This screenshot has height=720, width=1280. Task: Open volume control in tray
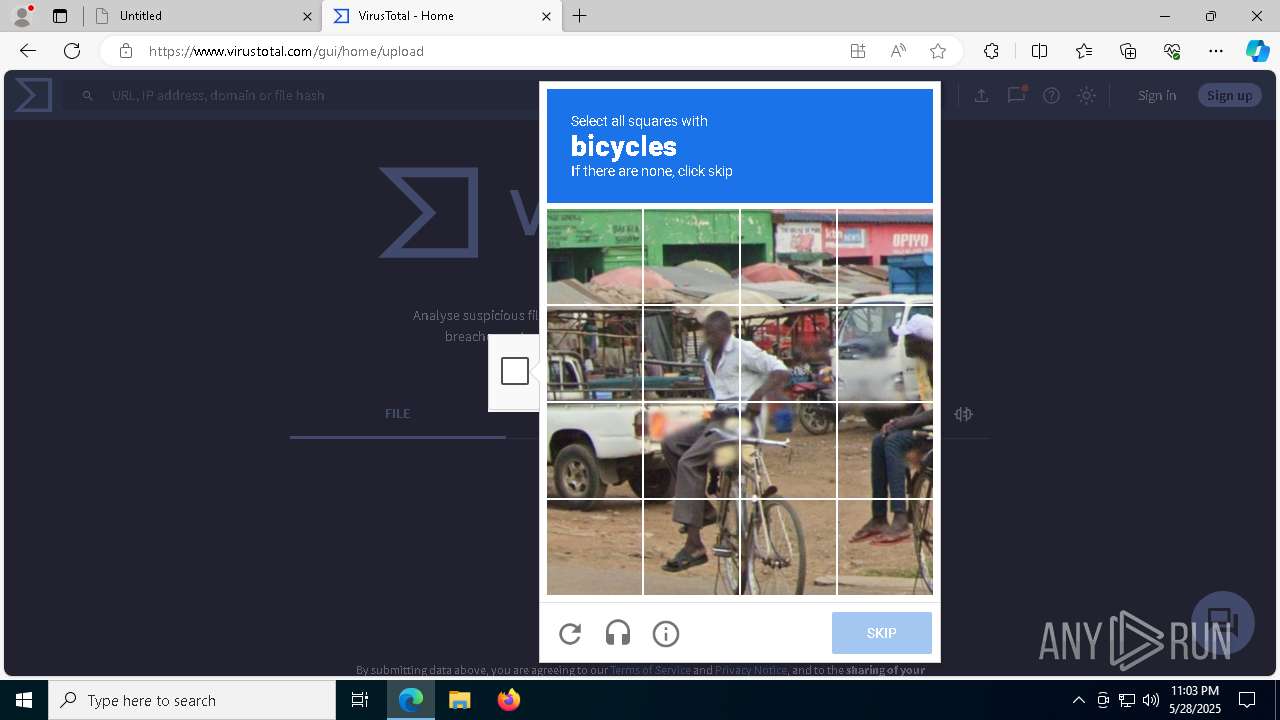(1150, 700)
